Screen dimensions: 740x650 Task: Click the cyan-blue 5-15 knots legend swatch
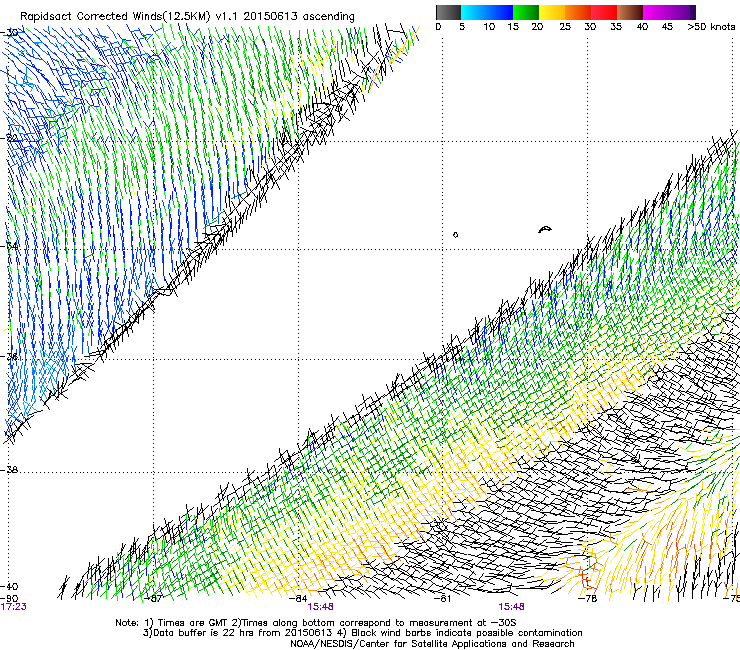point(487,12)
